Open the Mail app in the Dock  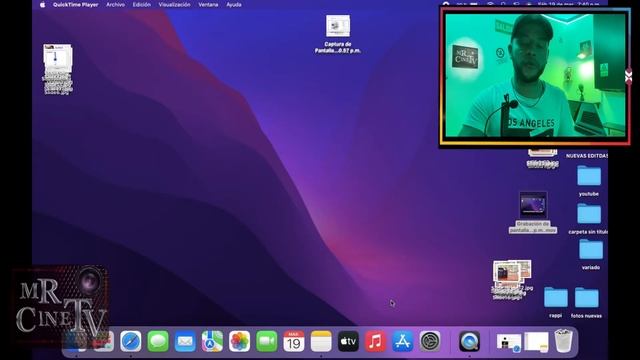[185, 341]
